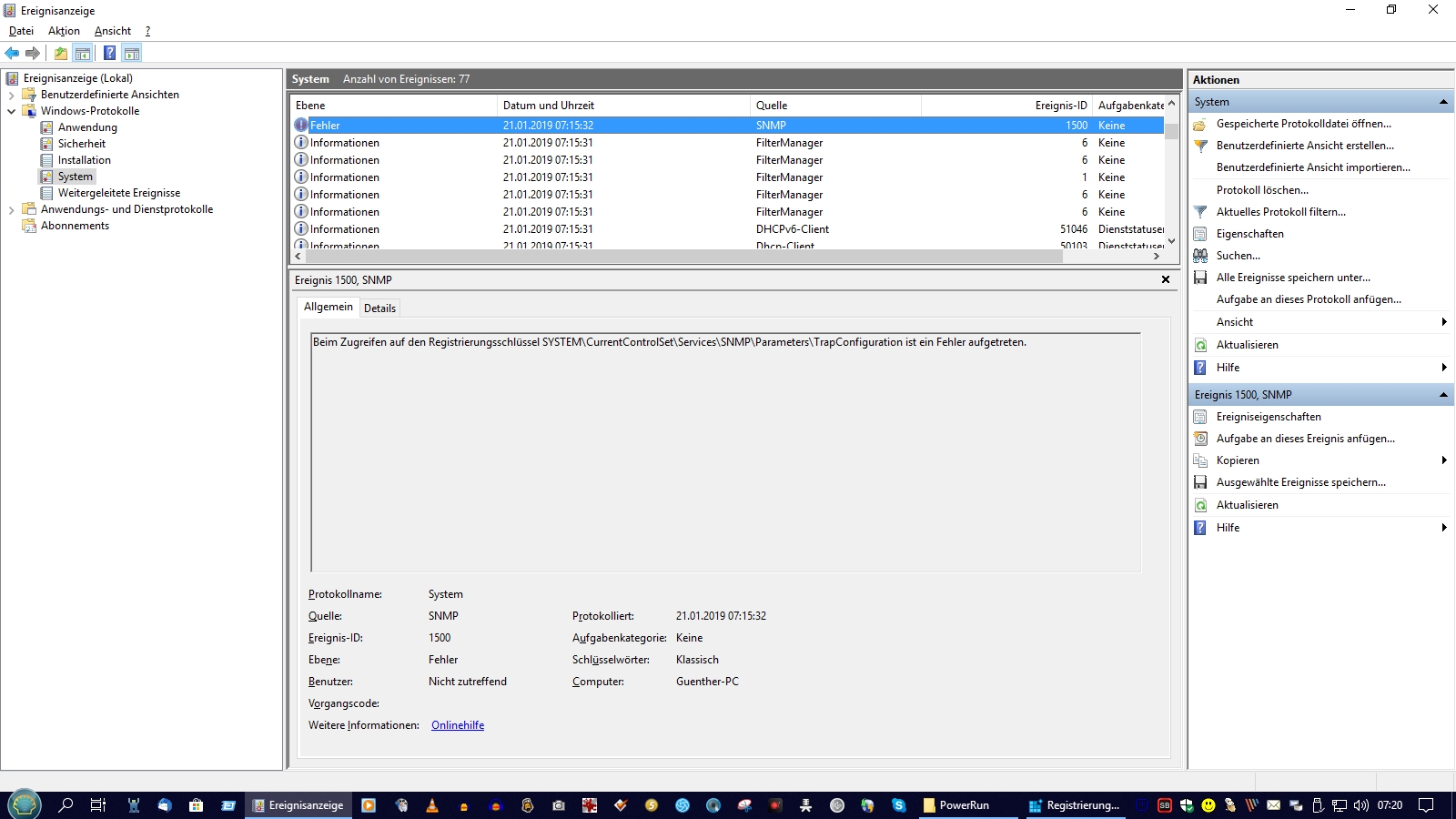
Task: Select Installation log in the tree
Action: tap(84, 160)
